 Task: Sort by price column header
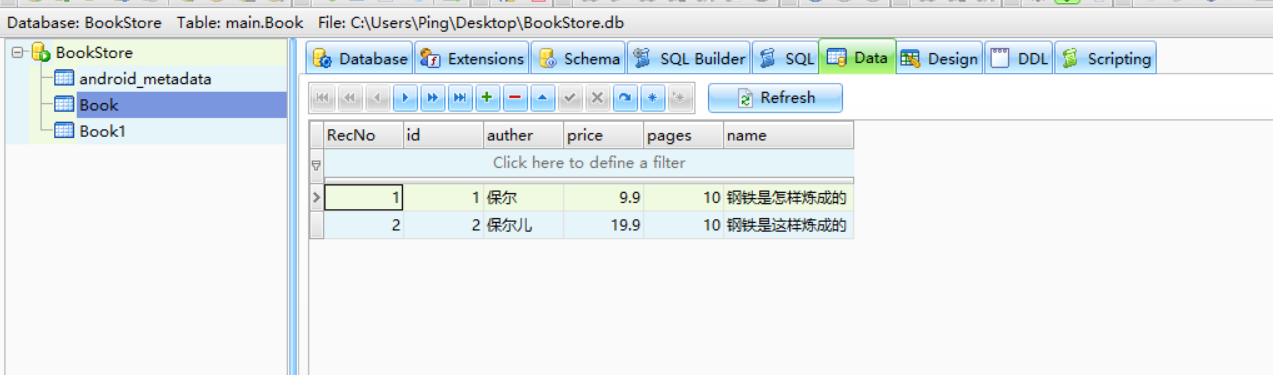[x=604, y=135]
